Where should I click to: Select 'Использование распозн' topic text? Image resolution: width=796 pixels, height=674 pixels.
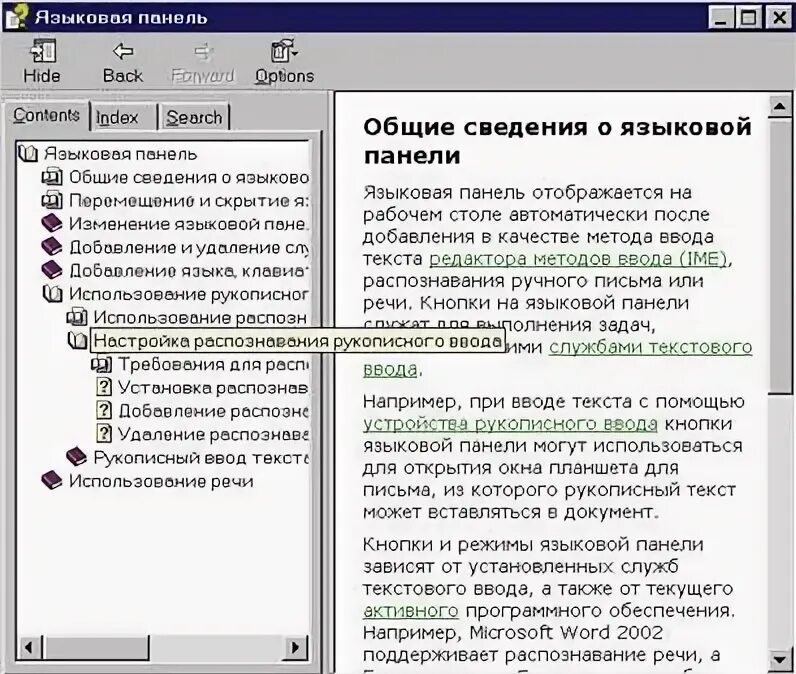pyautogui.click(x=201, y=317)
